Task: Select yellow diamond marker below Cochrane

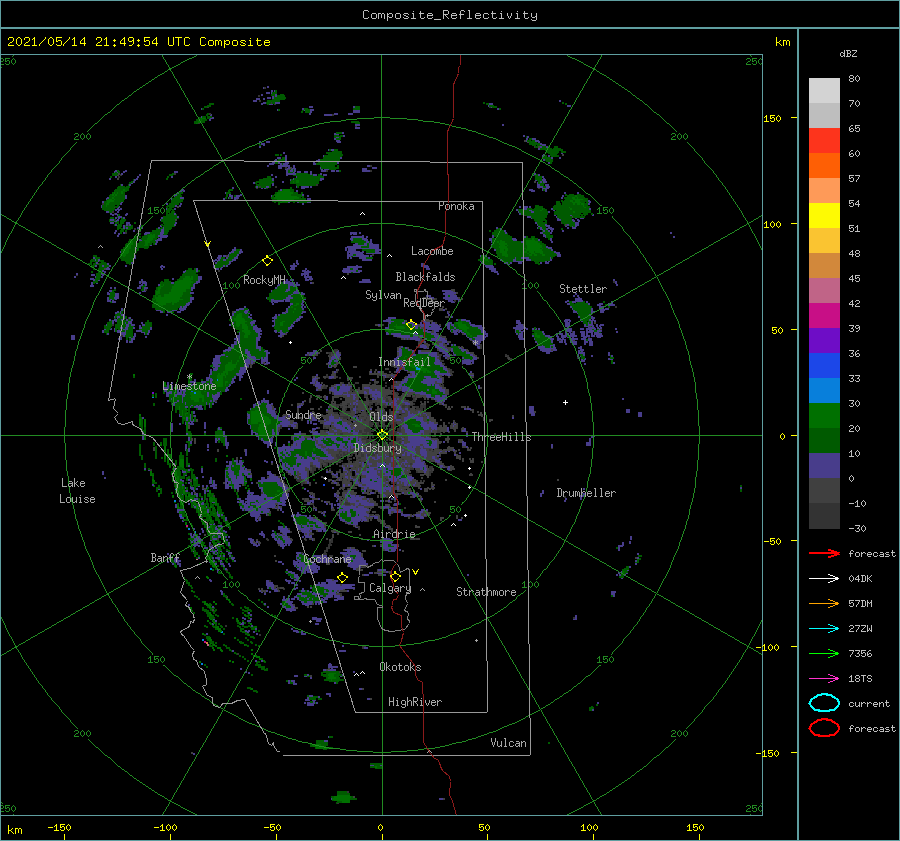Action: 342,578
